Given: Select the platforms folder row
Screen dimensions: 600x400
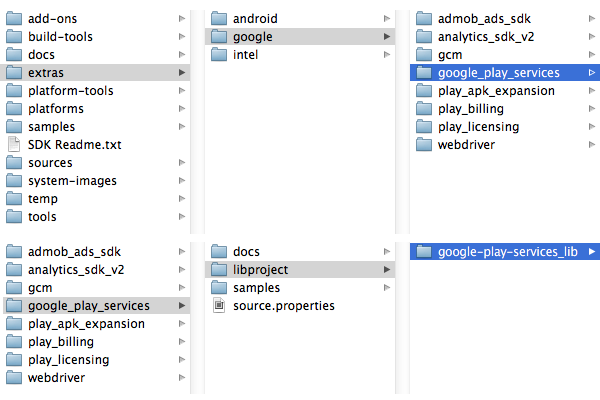Looking at the screenshot, I should coord(95,108).
